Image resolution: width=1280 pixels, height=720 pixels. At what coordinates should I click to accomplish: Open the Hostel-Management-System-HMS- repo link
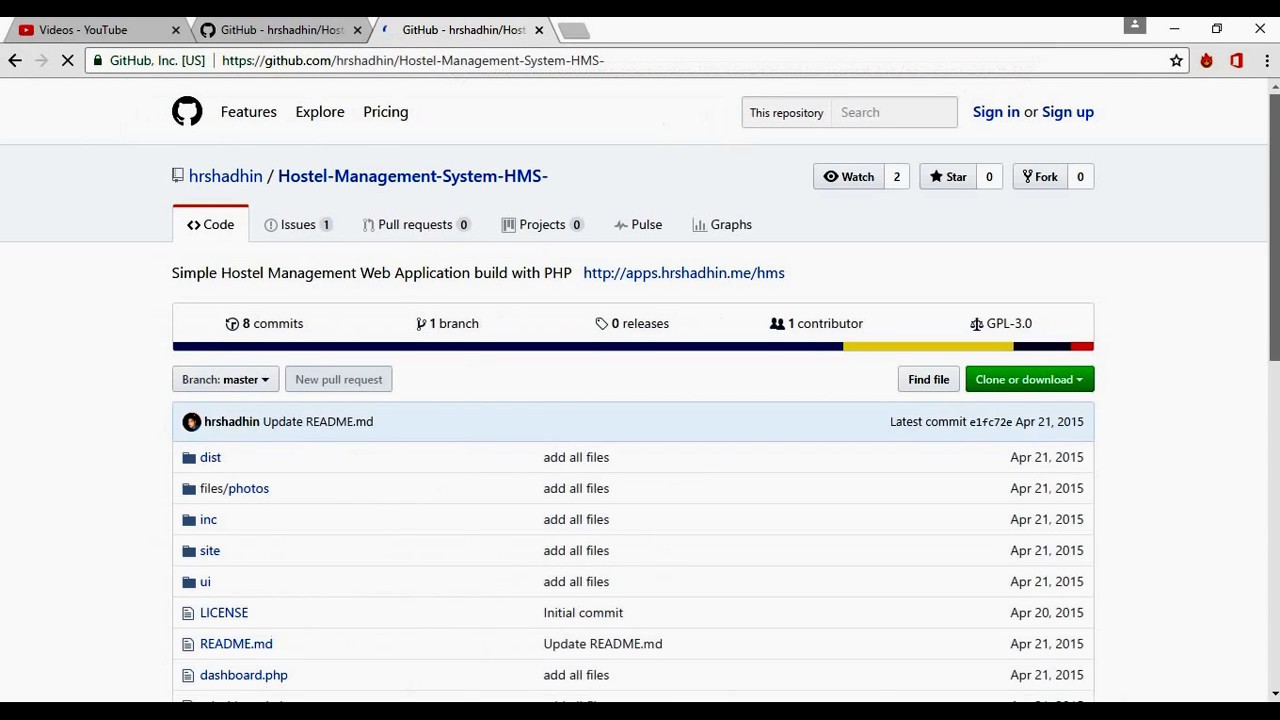[x=413, y=176]
